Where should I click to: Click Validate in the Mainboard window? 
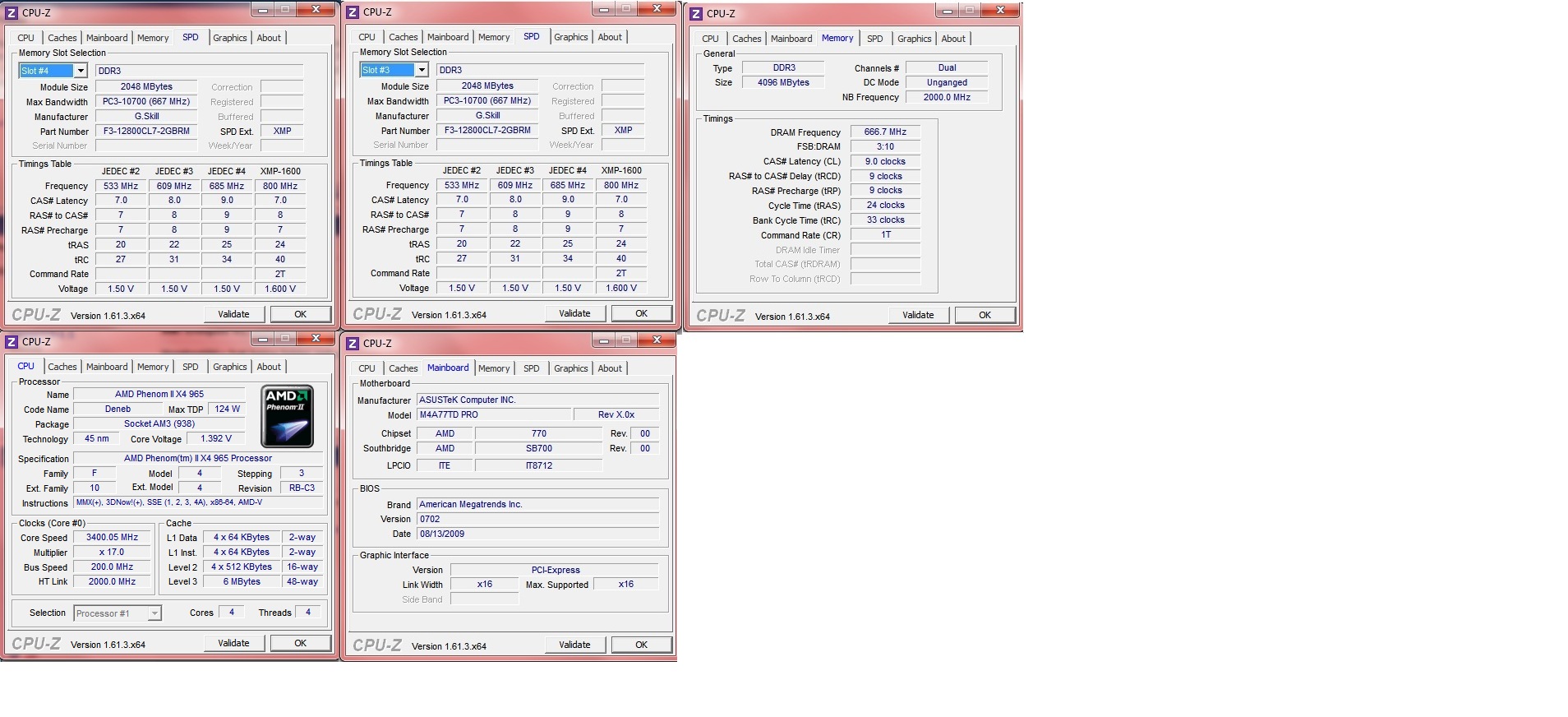pos(574,645)
